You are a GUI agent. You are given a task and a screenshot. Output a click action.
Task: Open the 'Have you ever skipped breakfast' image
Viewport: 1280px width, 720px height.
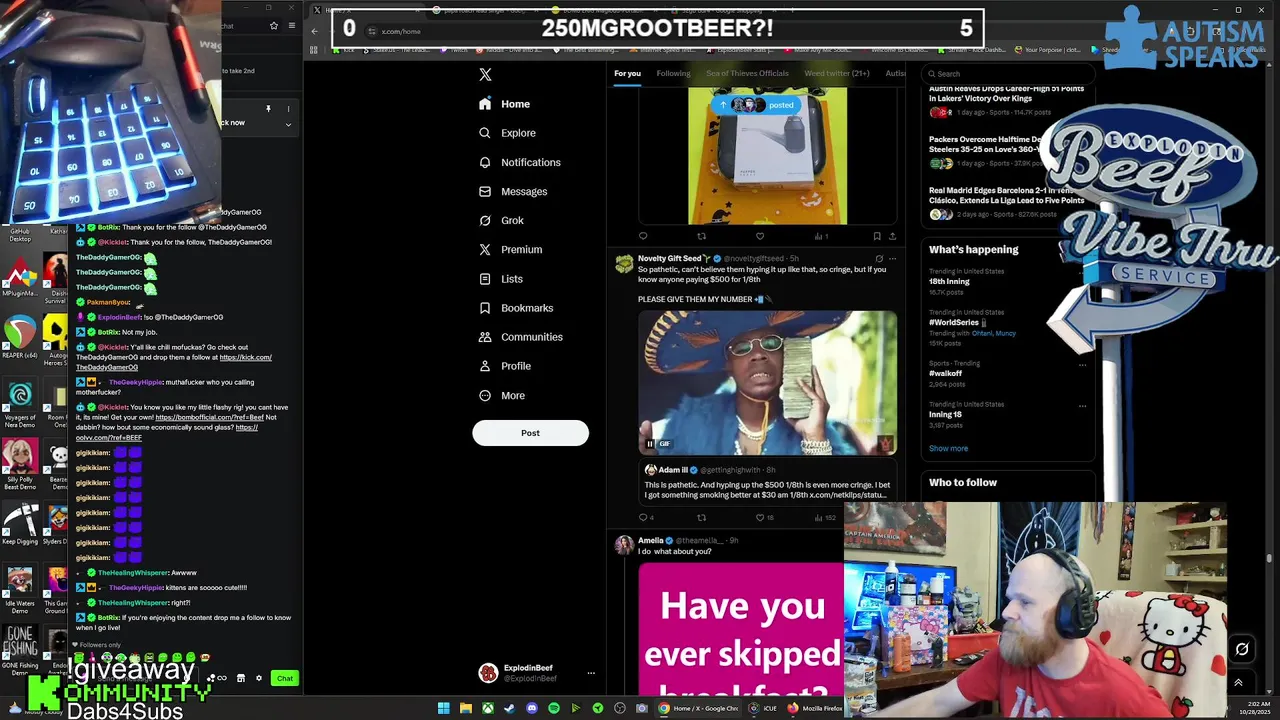tap(741, 630)
